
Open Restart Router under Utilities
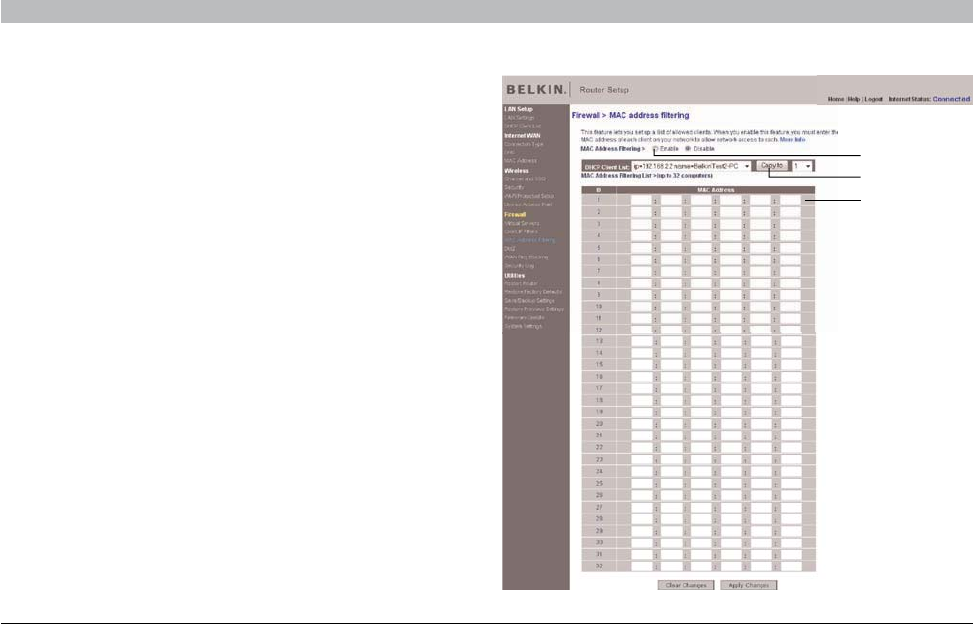click(x=521, y=283)
